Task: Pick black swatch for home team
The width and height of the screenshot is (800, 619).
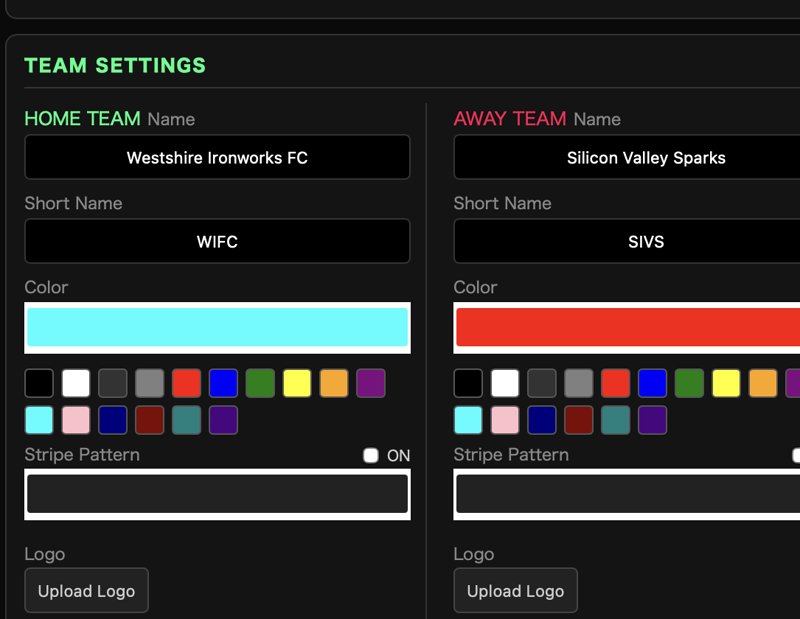Action: 39,383
